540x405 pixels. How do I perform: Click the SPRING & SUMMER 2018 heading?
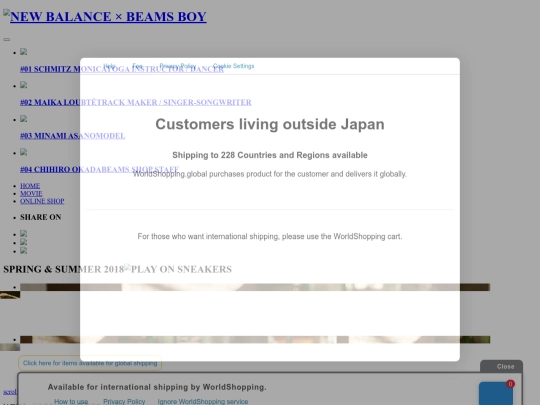63,269
